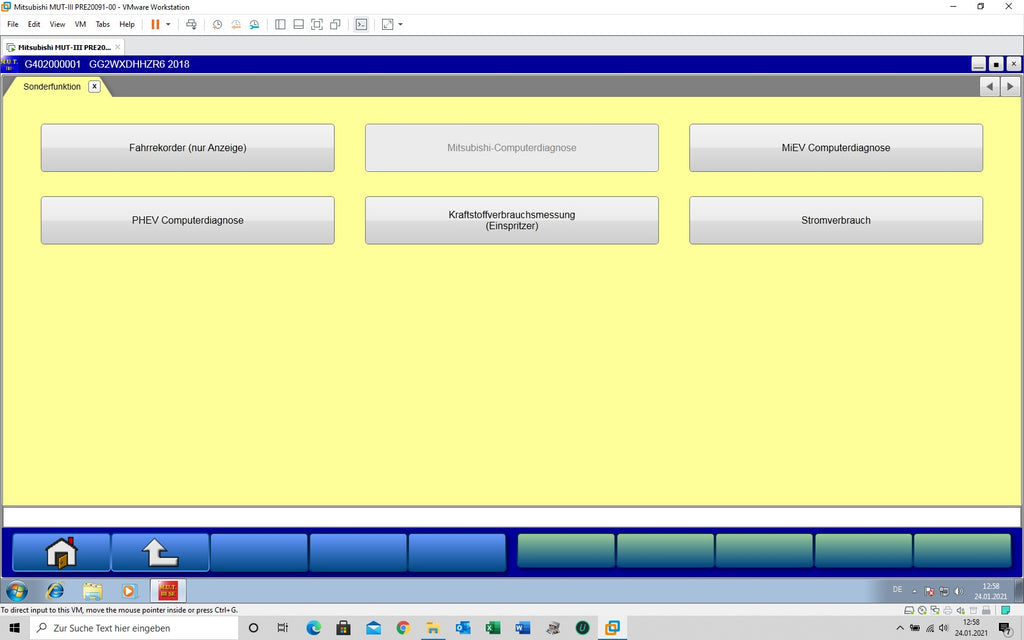The height and width of the screenshot is (640, 1024).
Task: Open the VM menu
Action: click(80, 24)
